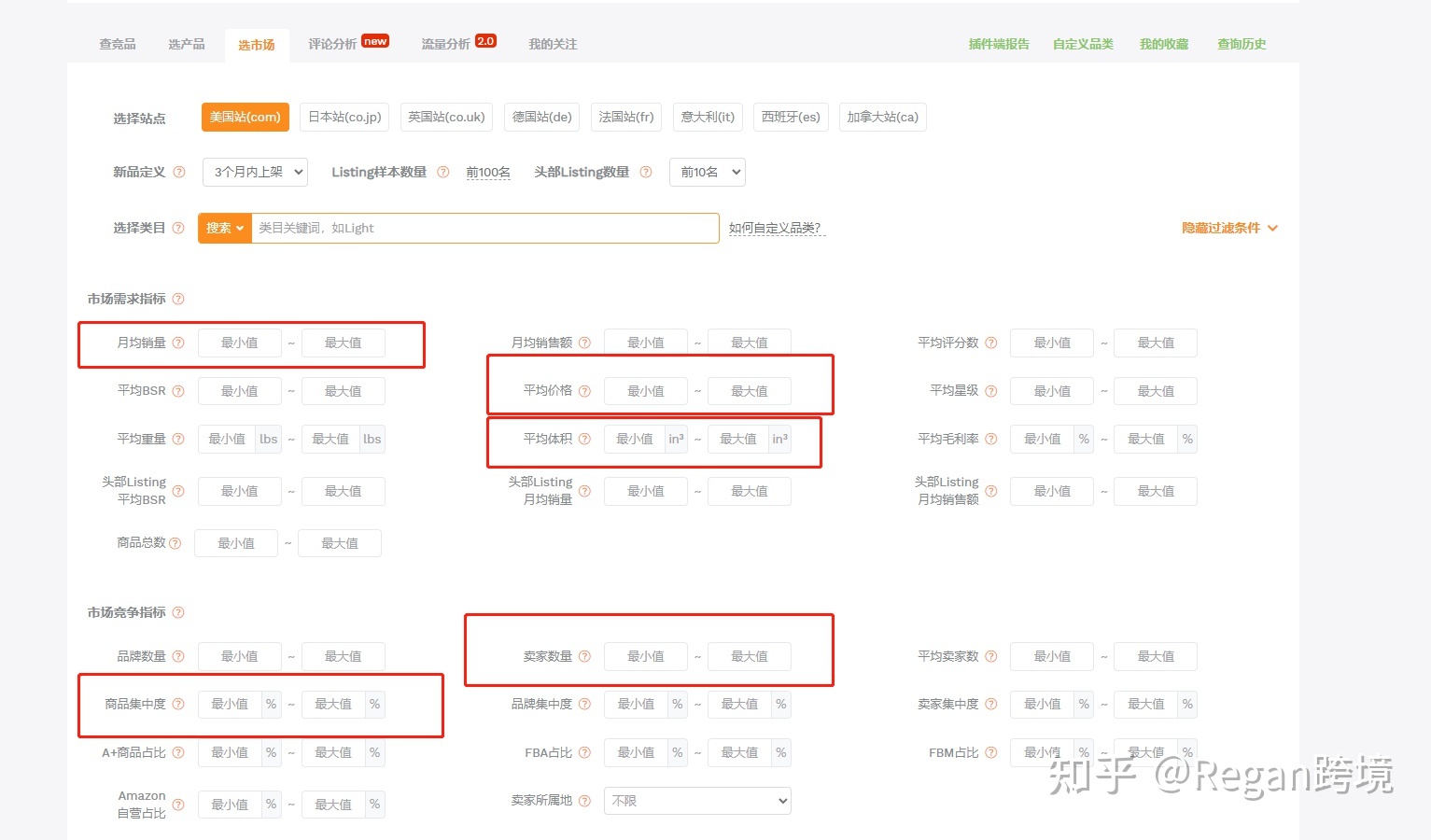Open the 如何自定义品类? link

775,228
